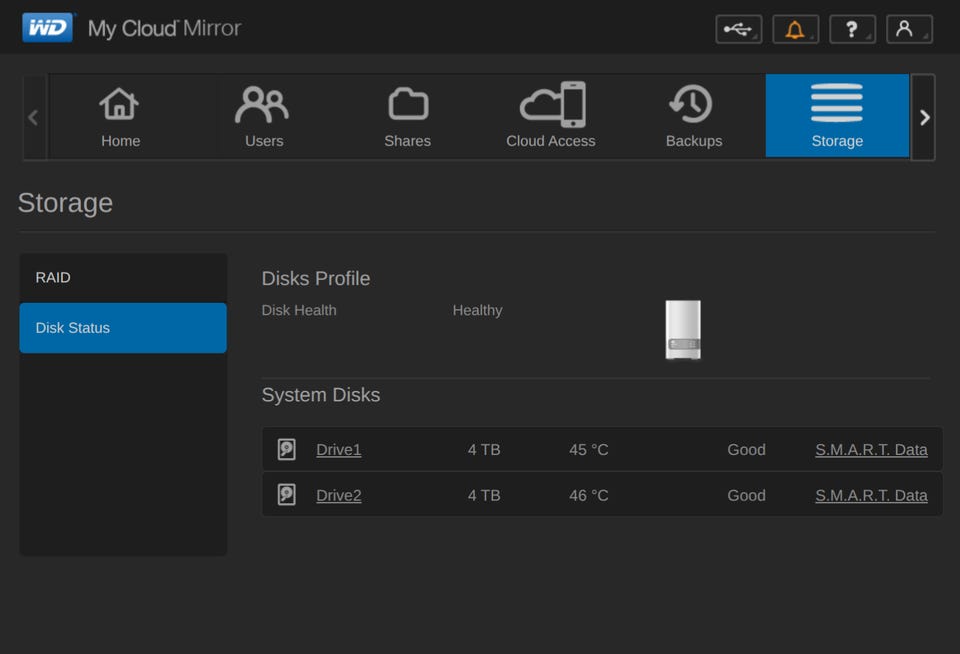Open the Backups section
The width and height of the screenshot is (960, 654).
coord(694,116)
